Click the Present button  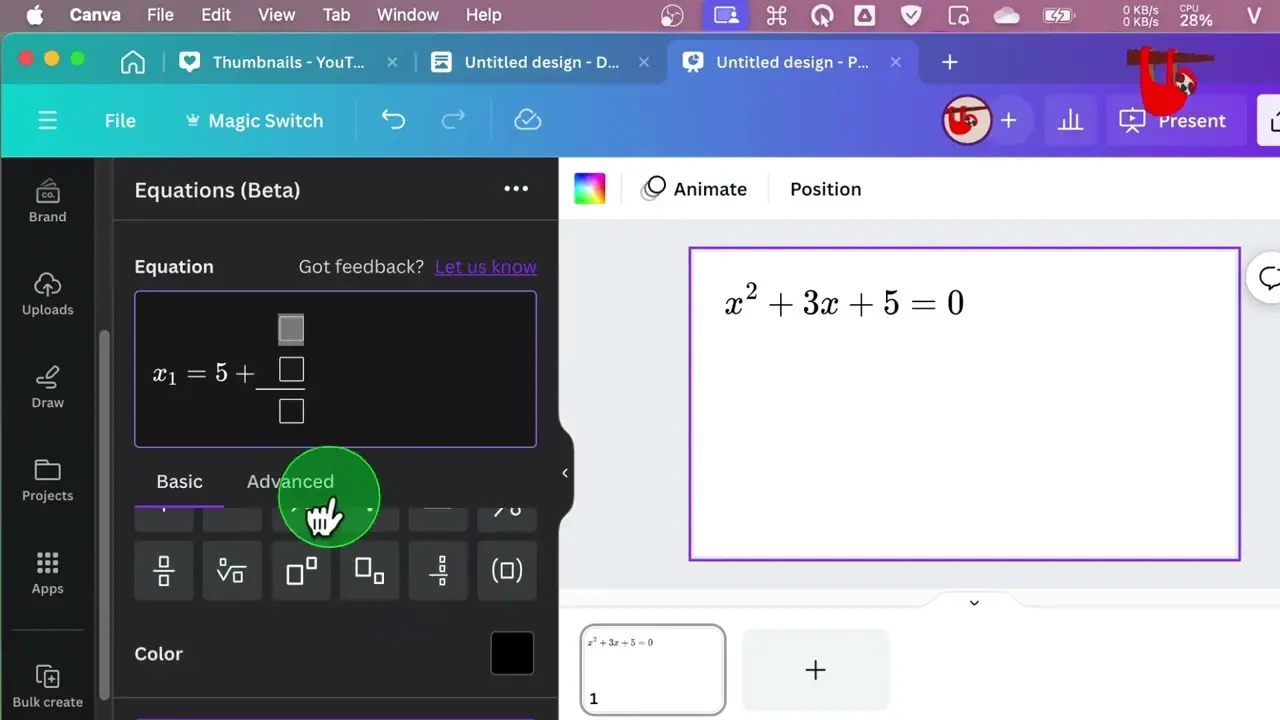click(x=1172, y=121)
